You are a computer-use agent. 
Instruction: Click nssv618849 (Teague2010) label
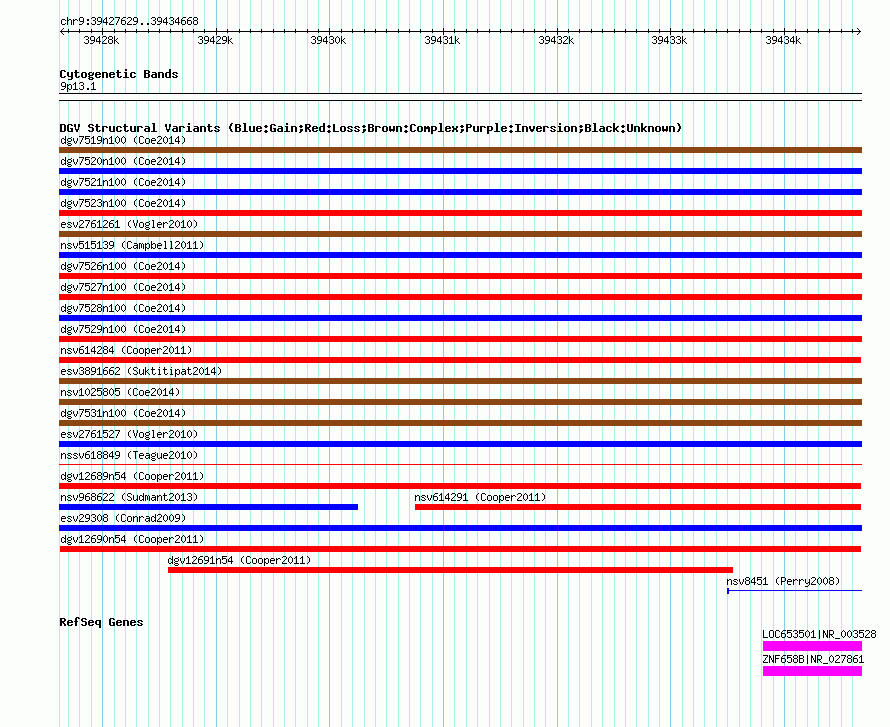(129, 455)
